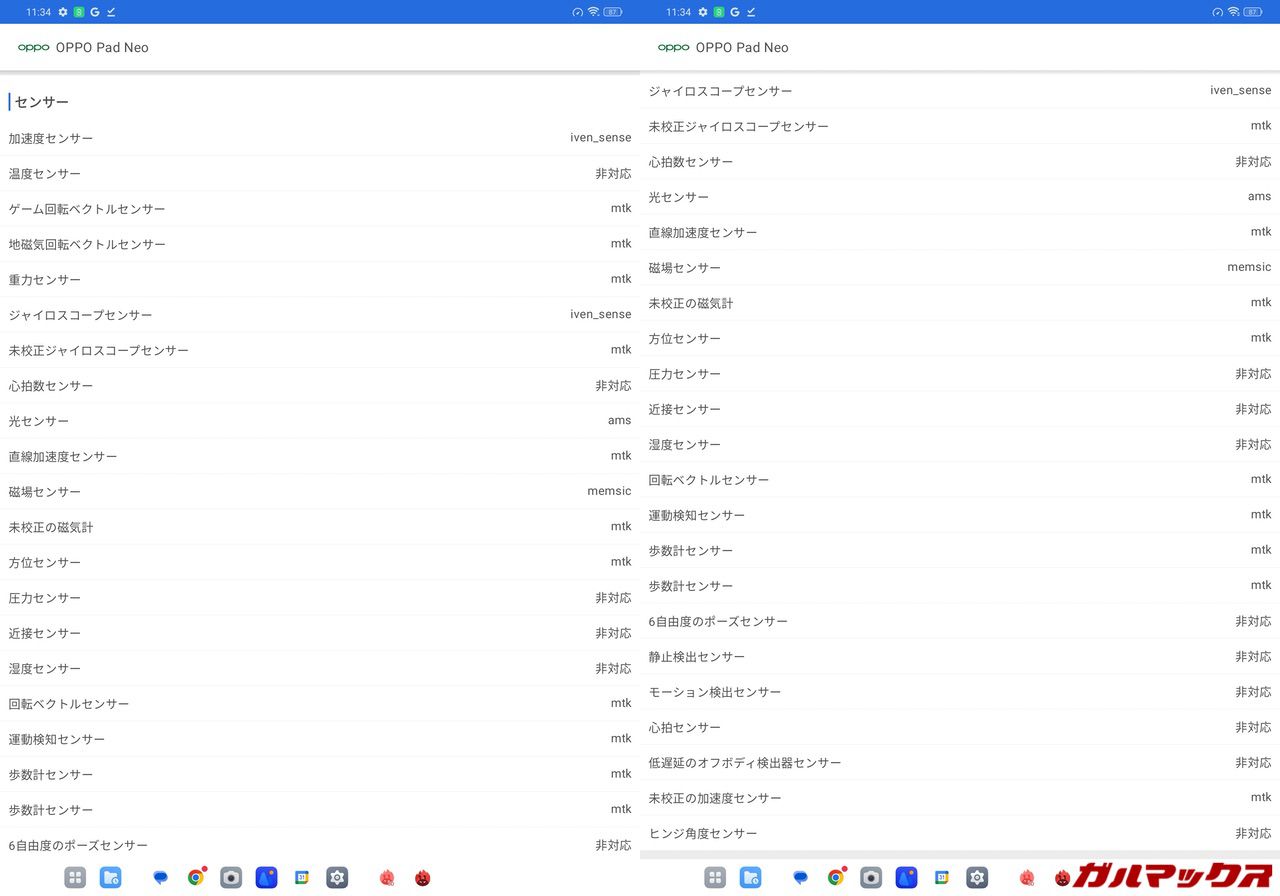The height and width of the screenshot is (896, 1280).
Task: Select the ヒンジ角度センサー row
Action: click(x=960, y=834)
